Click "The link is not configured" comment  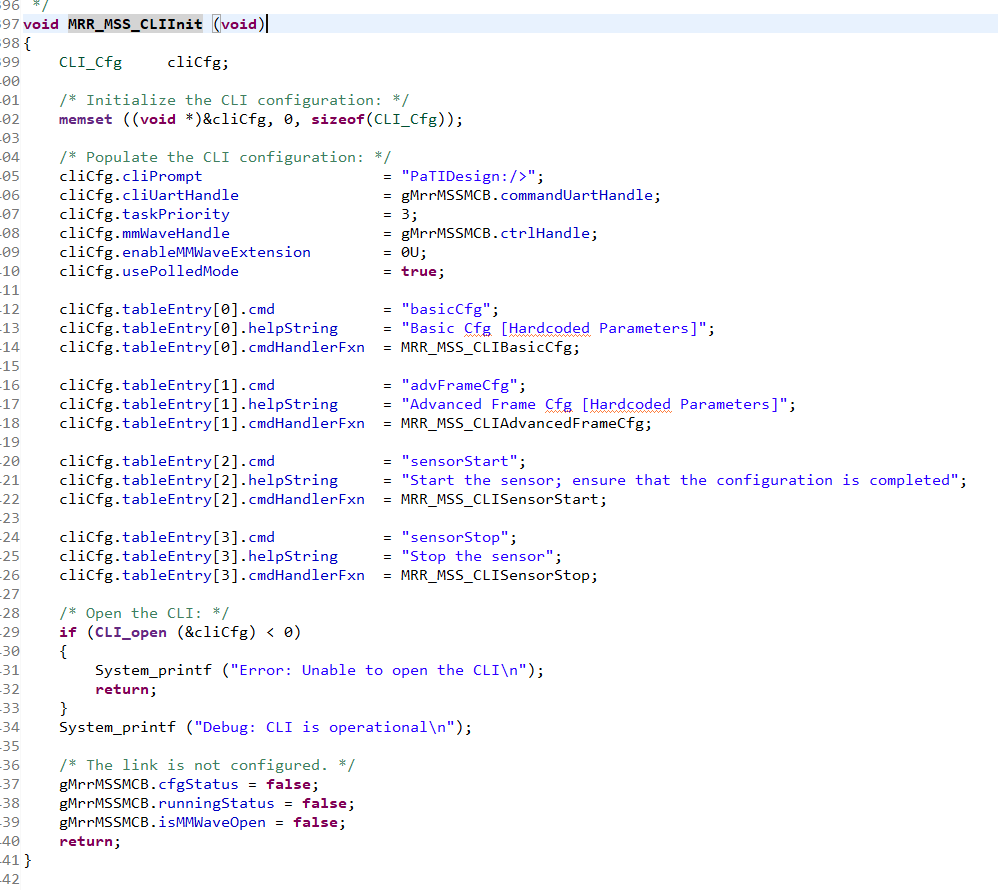[207, 765]
